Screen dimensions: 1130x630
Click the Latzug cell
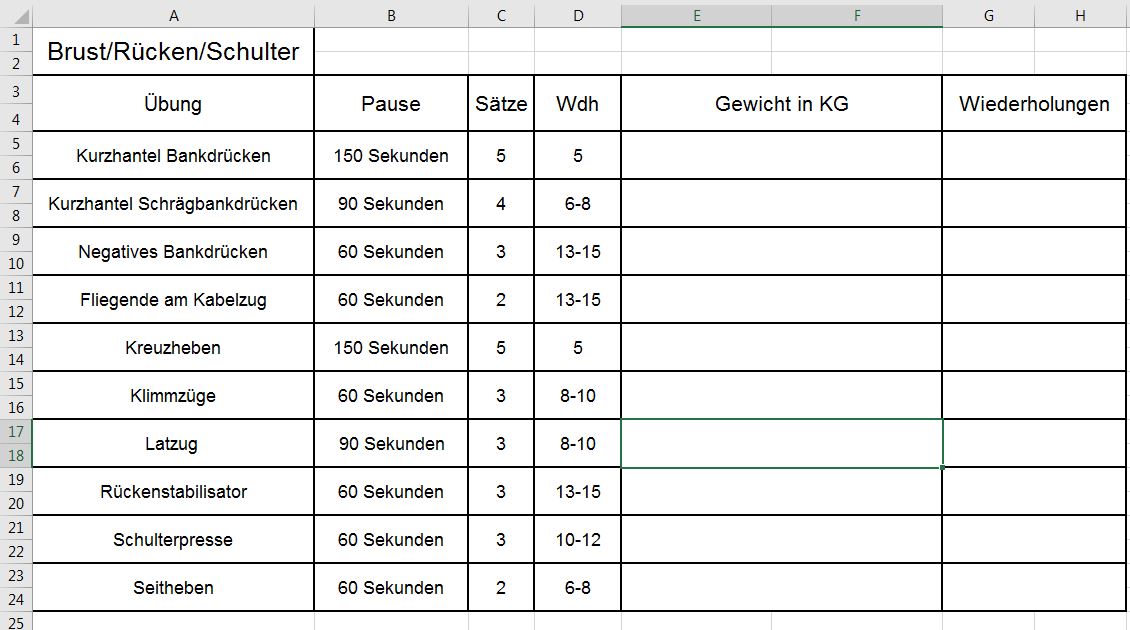point(172,443)
